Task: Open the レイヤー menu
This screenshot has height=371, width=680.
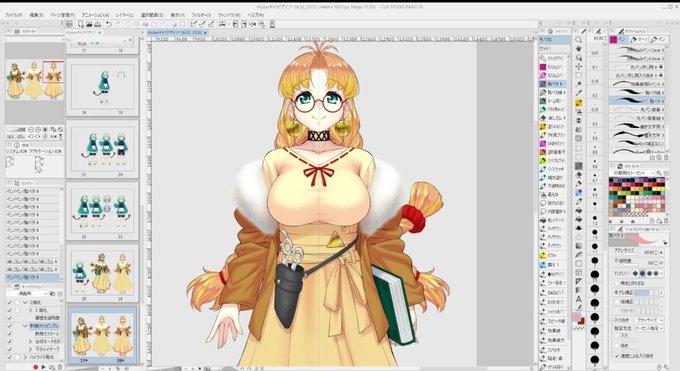Action: coord(125,15)
